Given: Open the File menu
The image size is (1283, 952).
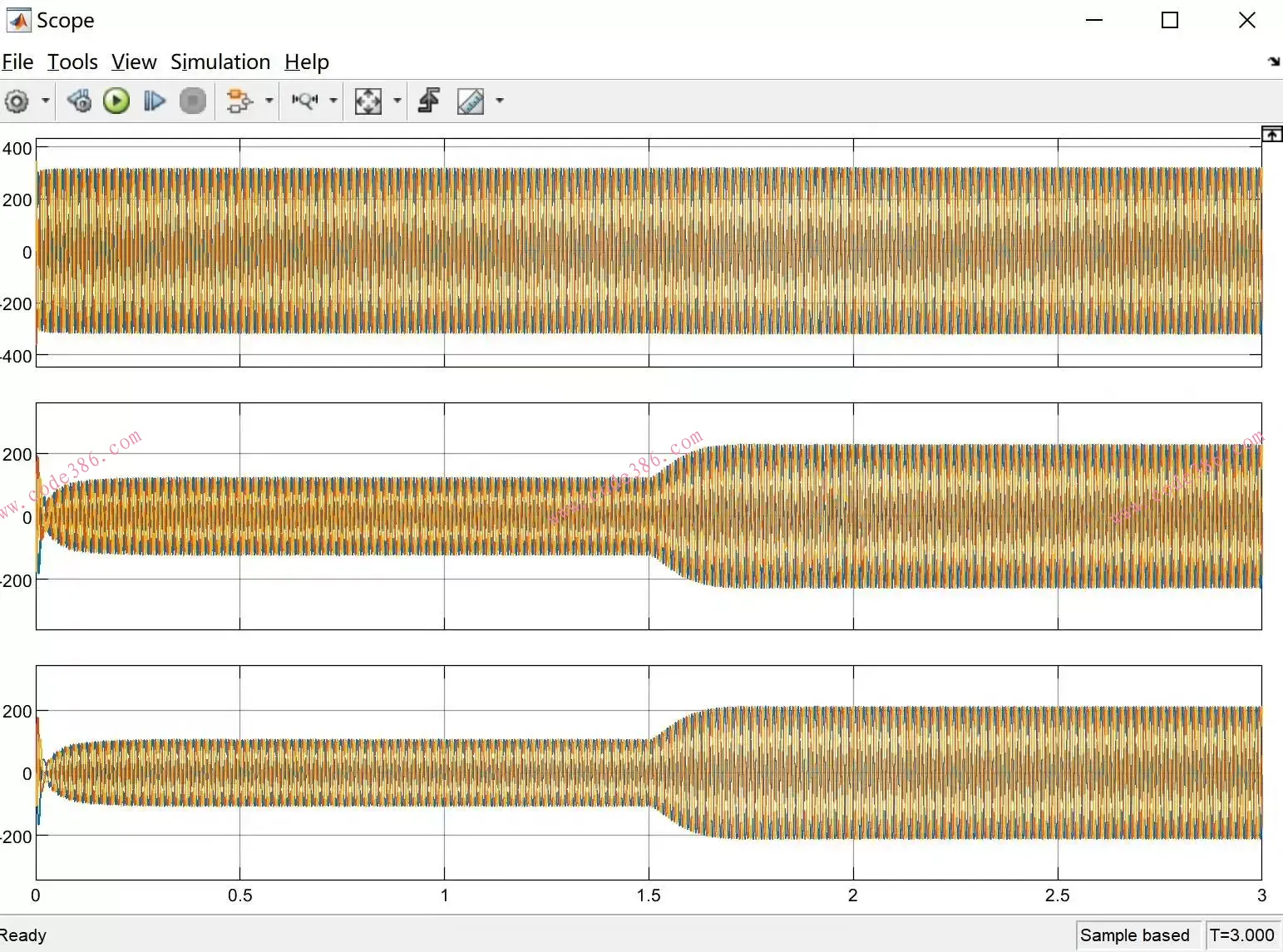Looking at the screenshot, I should coord(17,62).
